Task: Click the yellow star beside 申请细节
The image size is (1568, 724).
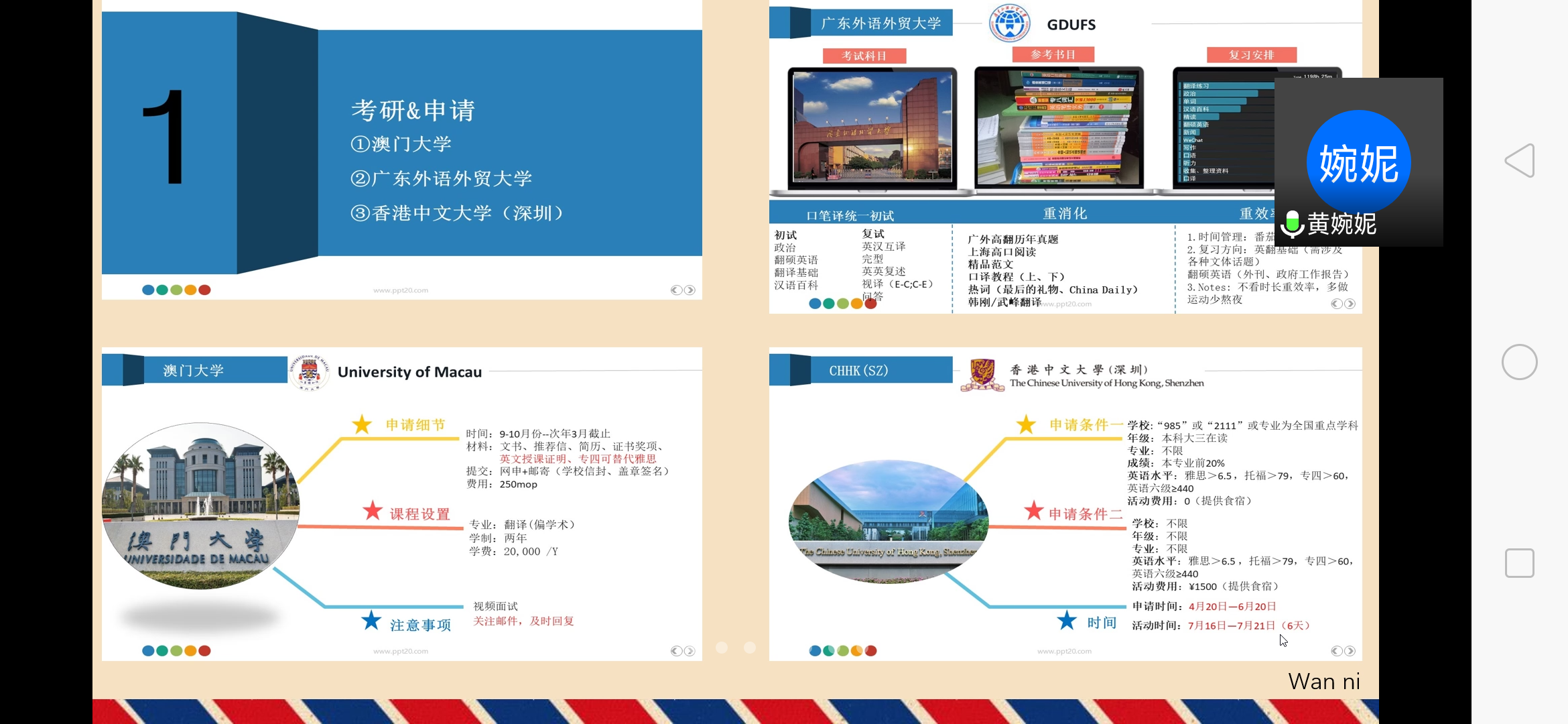Action: [x=362, y=424]
